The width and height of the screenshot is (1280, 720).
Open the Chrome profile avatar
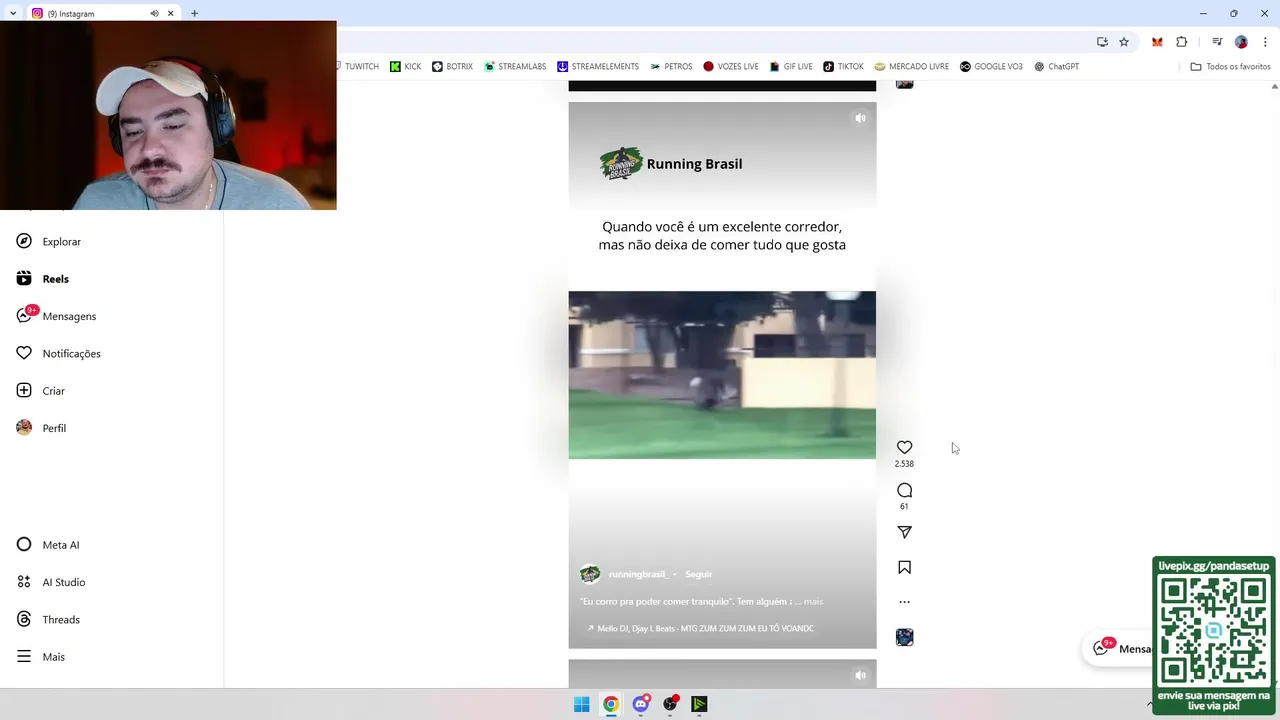click(1241, 42)
